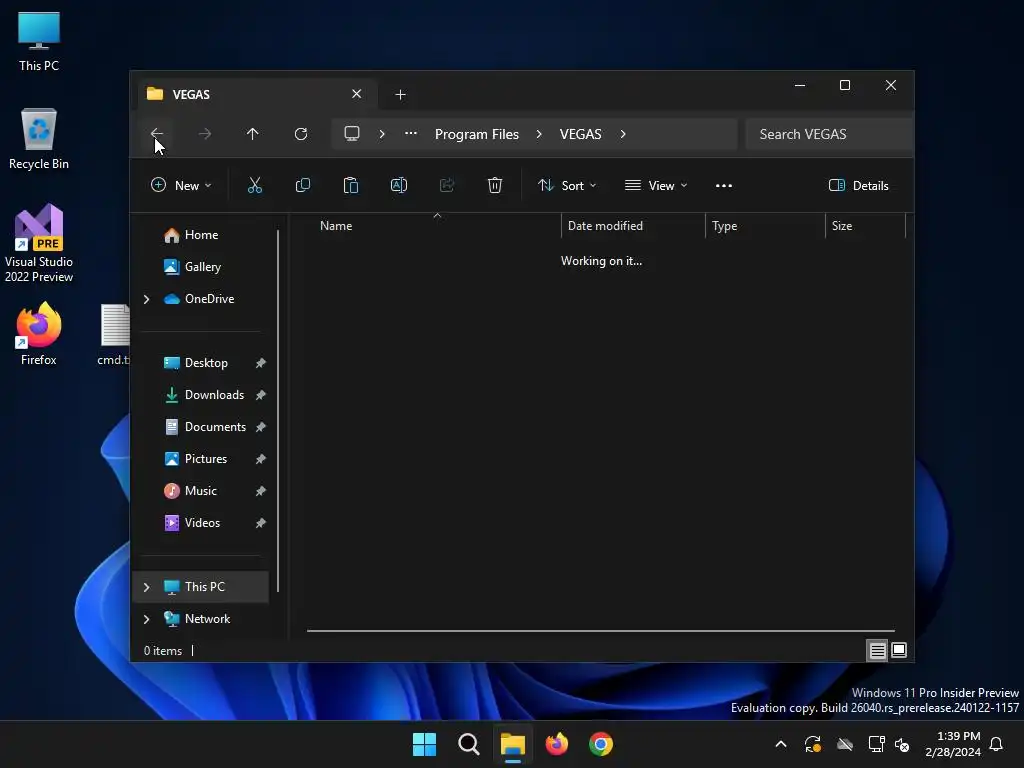Expand chevron after the PC icon
1024x768 pixels.
click(382, 134)
